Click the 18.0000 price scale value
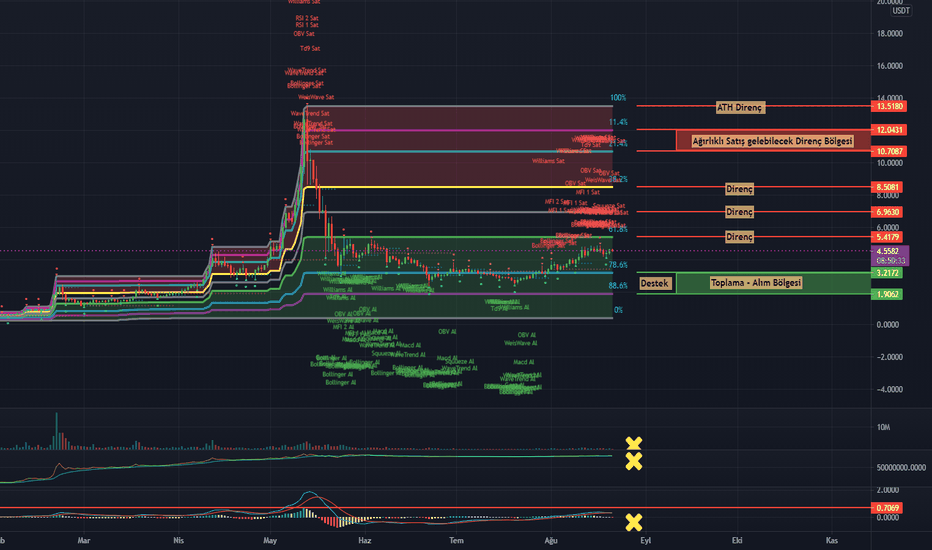The image size is (932, 550). 890,34
